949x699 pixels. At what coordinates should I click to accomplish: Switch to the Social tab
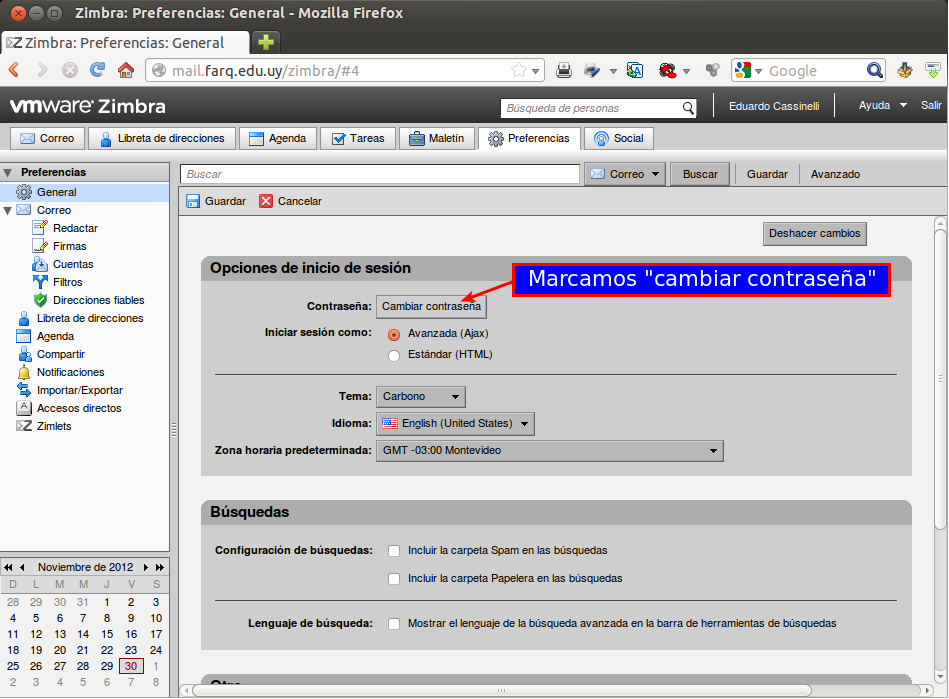click(619, 139)
